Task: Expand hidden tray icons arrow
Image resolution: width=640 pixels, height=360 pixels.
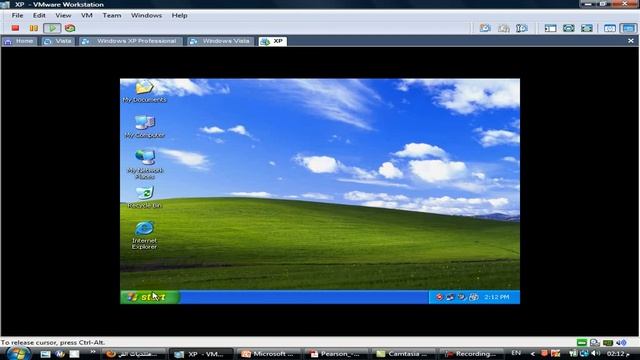Action: tap(532, 354)
